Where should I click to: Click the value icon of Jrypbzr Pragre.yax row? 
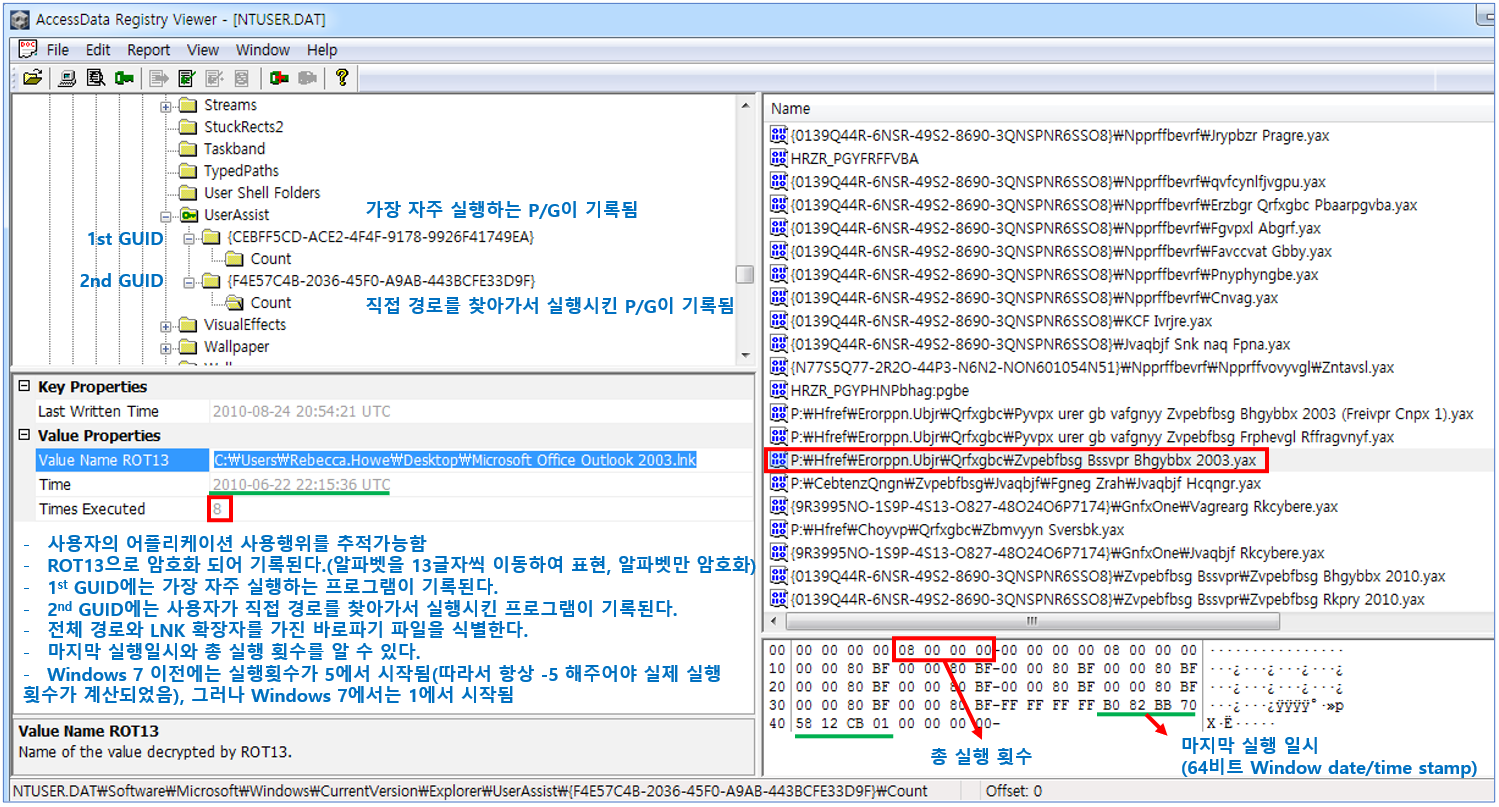click(778, 135)
